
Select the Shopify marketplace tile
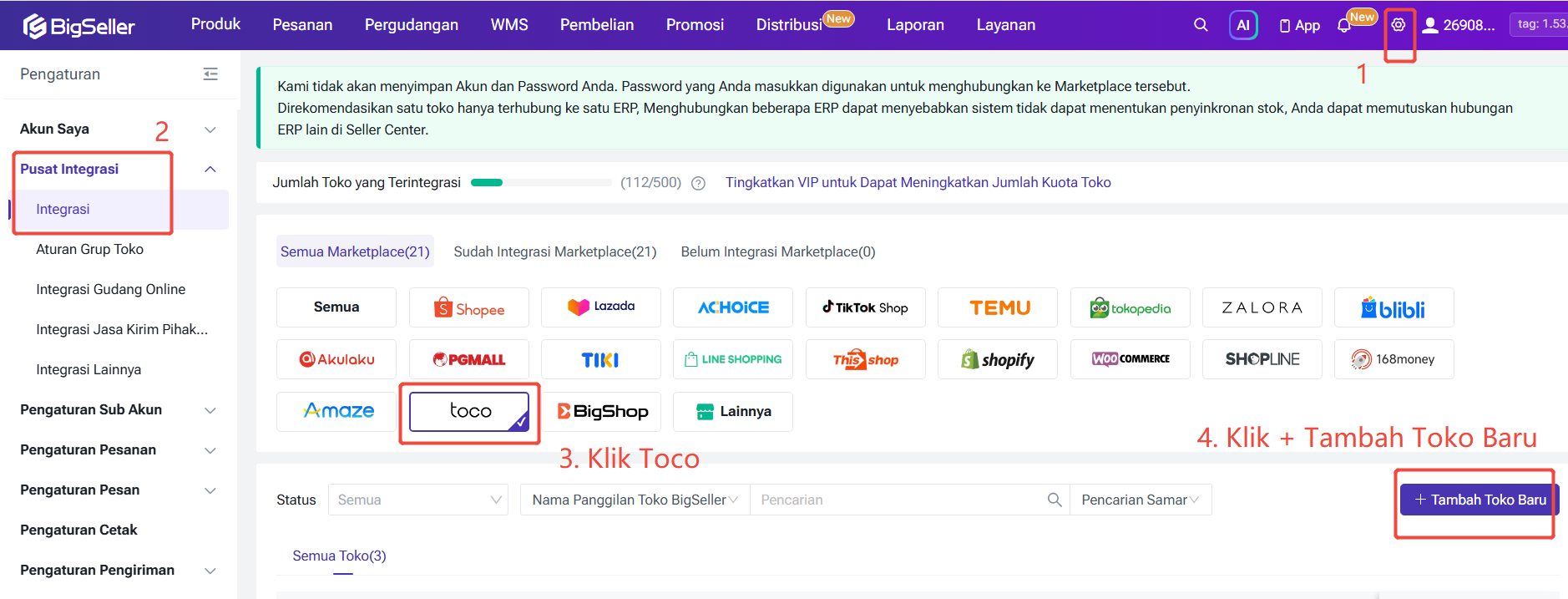click(998, 359)
